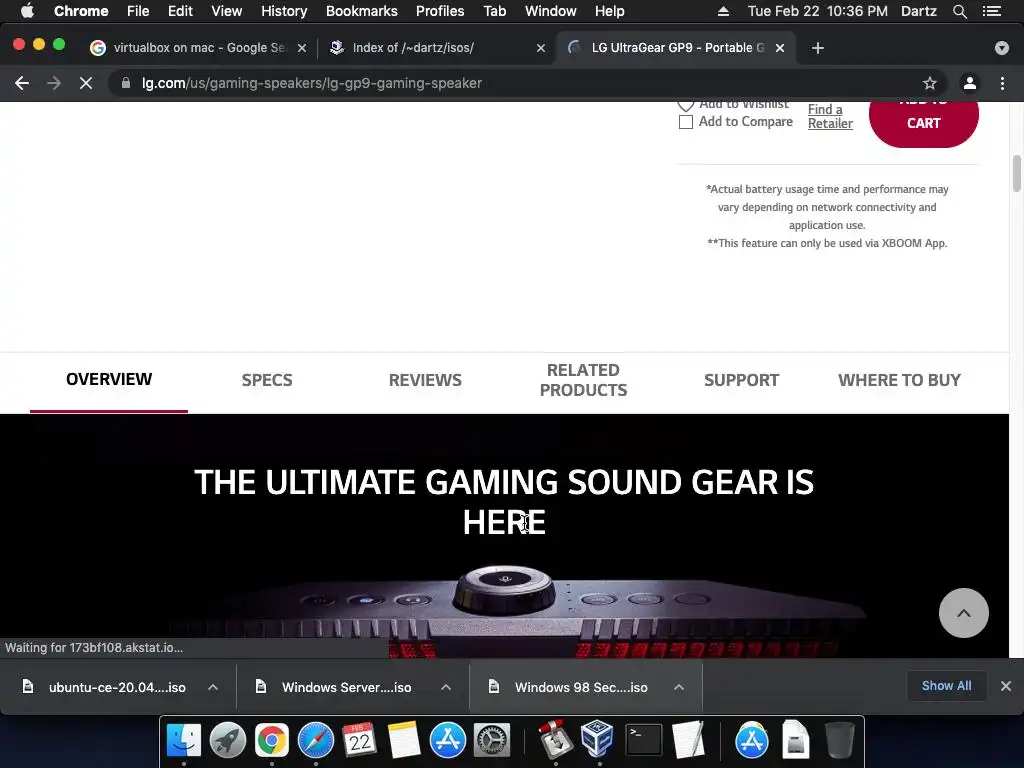Close the virtualbox Google search tab
The image size is (1024, 768).
pos(302,48)
